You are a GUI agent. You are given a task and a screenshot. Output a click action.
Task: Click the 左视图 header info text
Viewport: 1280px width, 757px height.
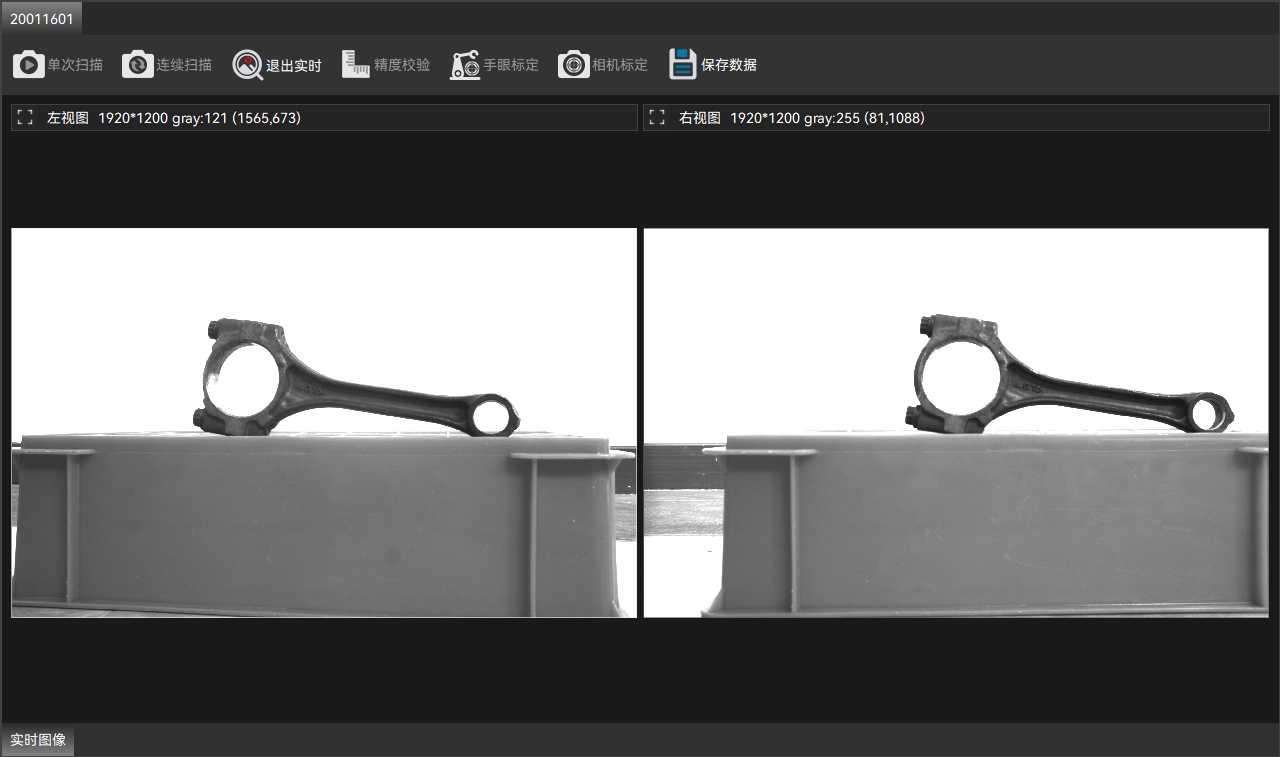click(174, 118)
